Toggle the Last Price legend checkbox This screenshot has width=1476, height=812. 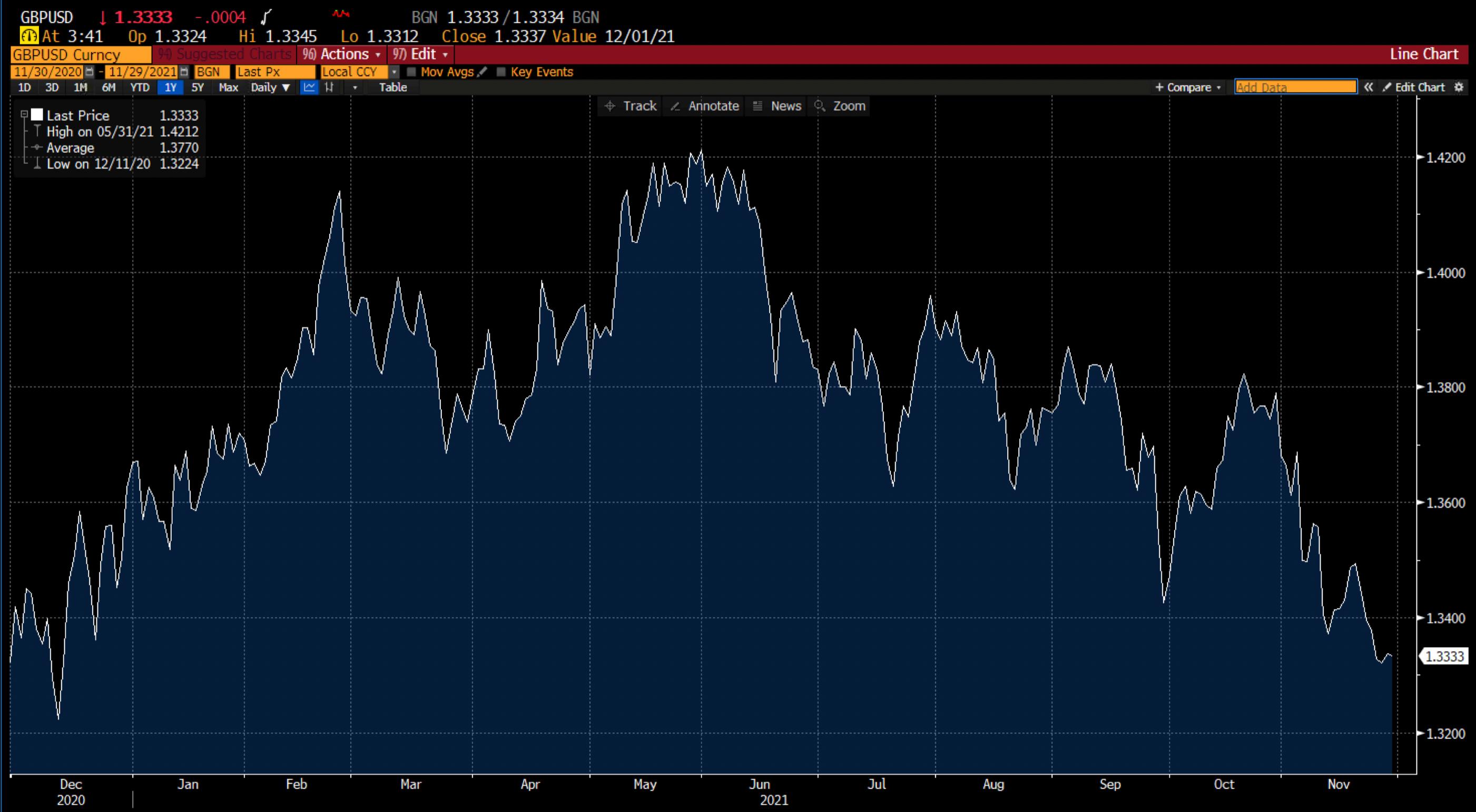click(x=38, y=114)
